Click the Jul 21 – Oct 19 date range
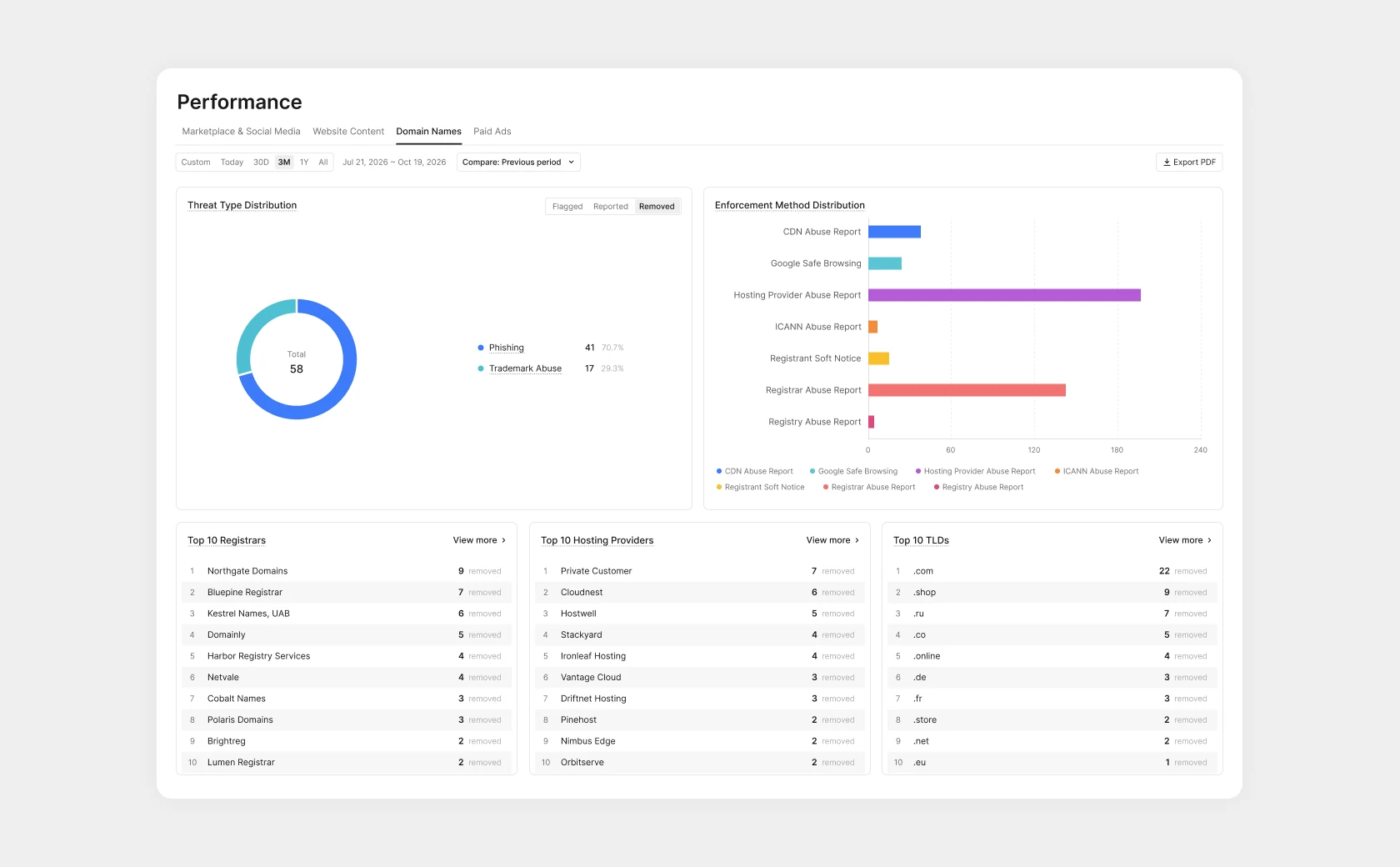Viewport: 1400px width, 867px height. click(x=394, y=163)
